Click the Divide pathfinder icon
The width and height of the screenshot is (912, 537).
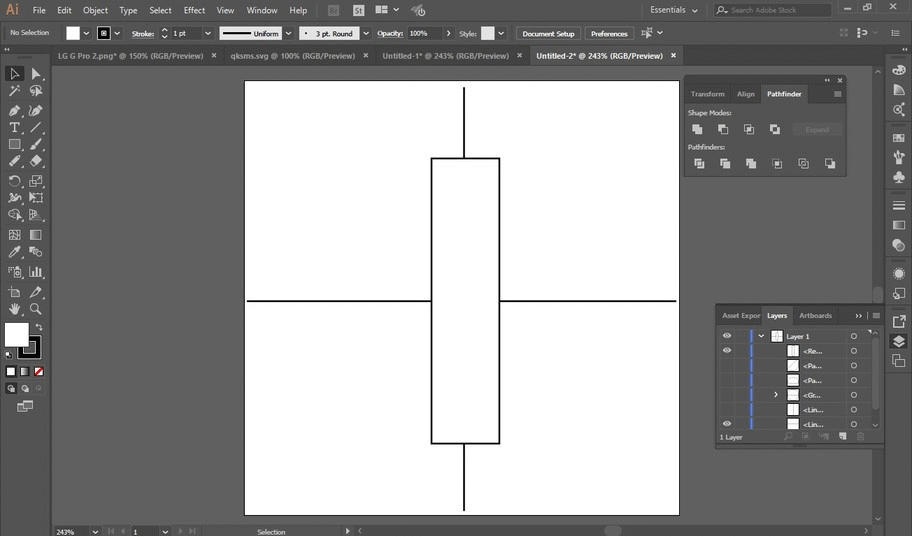point(699,163)
